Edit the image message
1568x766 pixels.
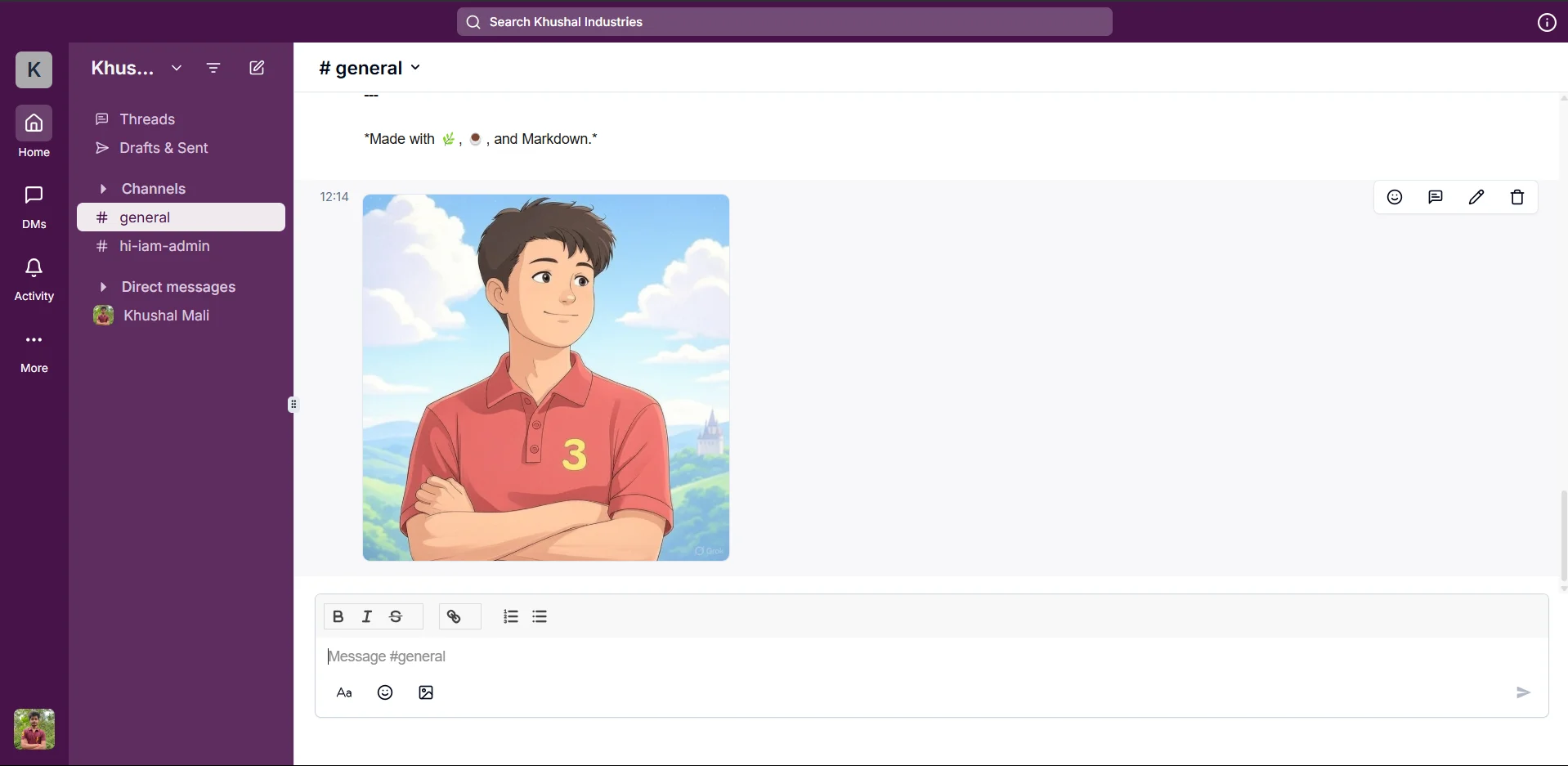(1477, 198)
